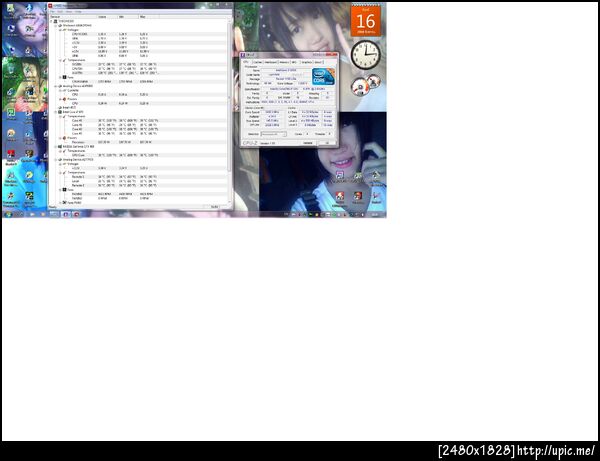Click the HWMonitor title bar icon
The width and height of the screenshot is (600, 461).
pyautogui.click(x=50, y=6)
